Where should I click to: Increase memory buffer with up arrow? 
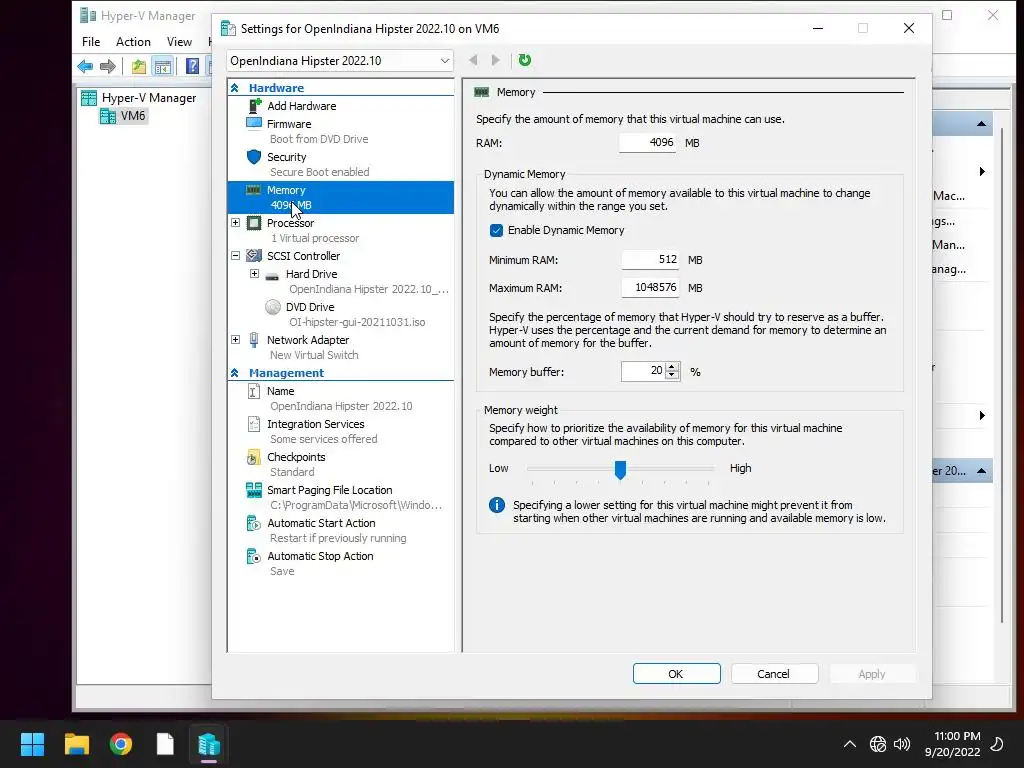(672, 367)
